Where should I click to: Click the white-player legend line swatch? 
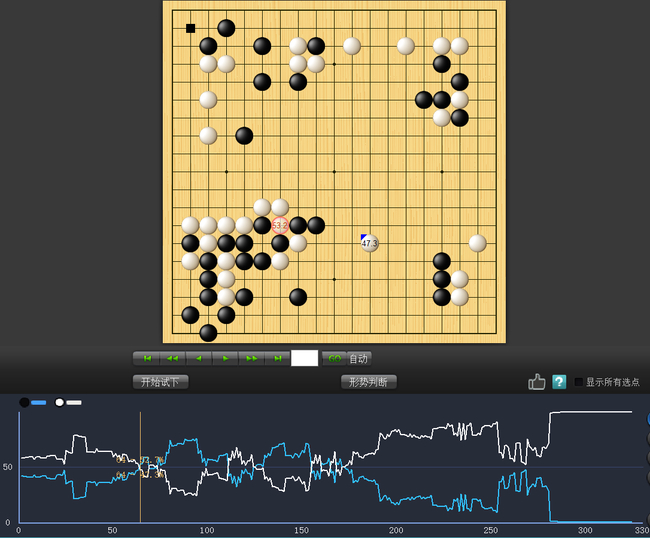(x=74, y=402)
